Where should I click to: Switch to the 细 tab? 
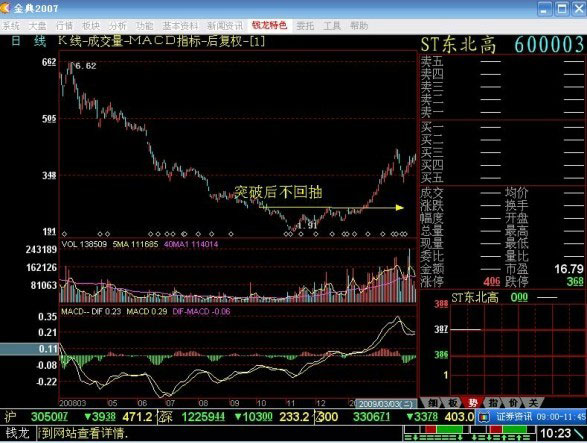point(433,403)
